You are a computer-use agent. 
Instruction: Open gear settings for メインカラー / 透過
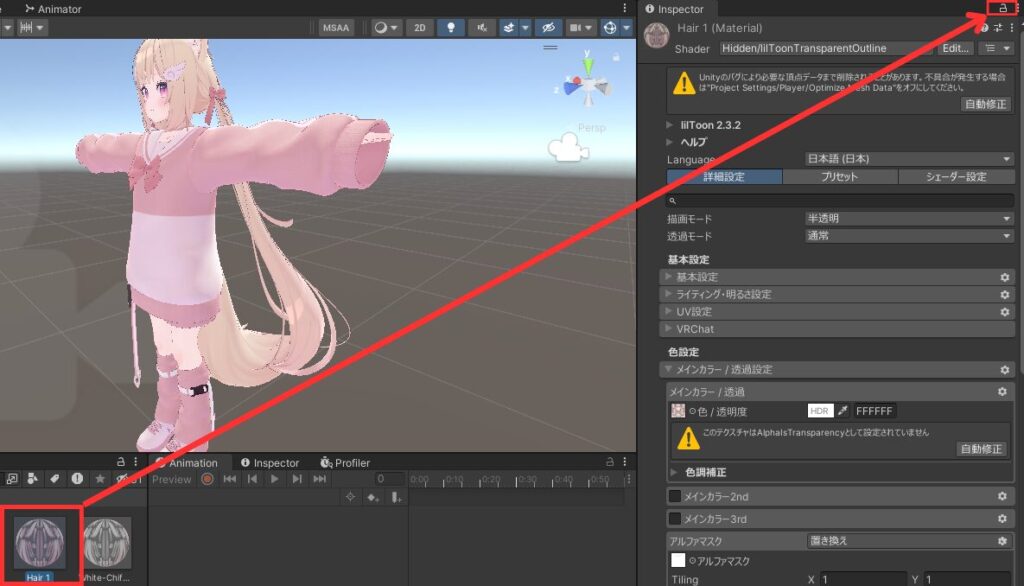point(1003,392)
